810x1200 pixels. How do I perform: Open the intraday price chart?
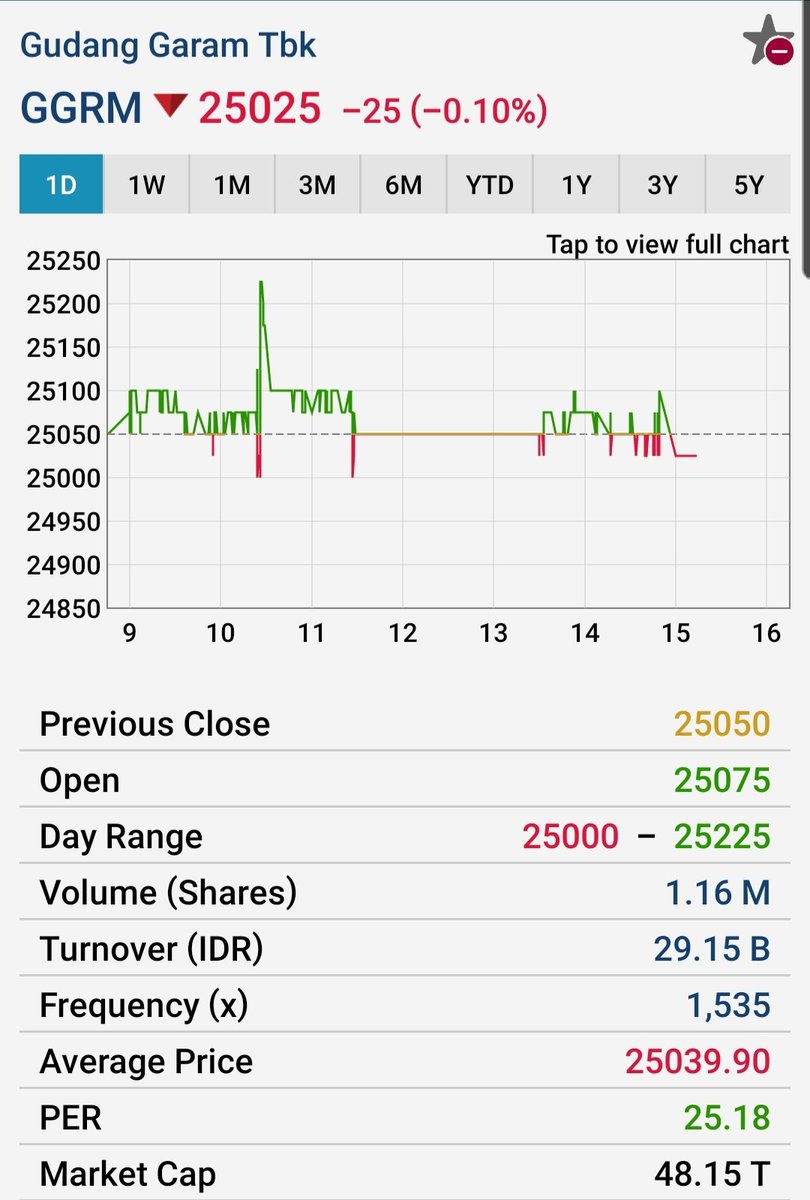tap(448, 434)
